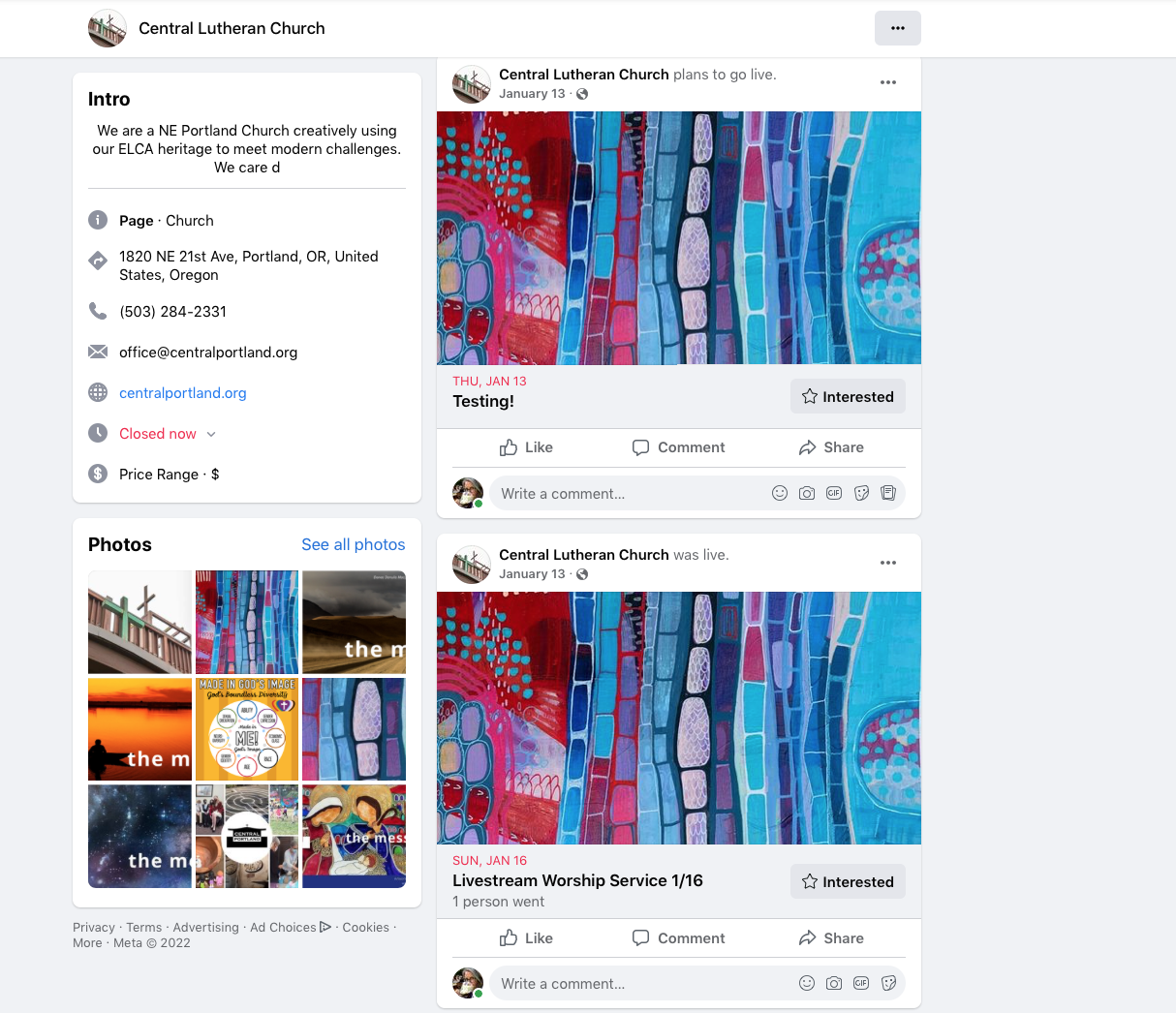Screen dimensions: 1176x1013
Task: Click the info icon beside Page · Church
Action: click(98, 220)
